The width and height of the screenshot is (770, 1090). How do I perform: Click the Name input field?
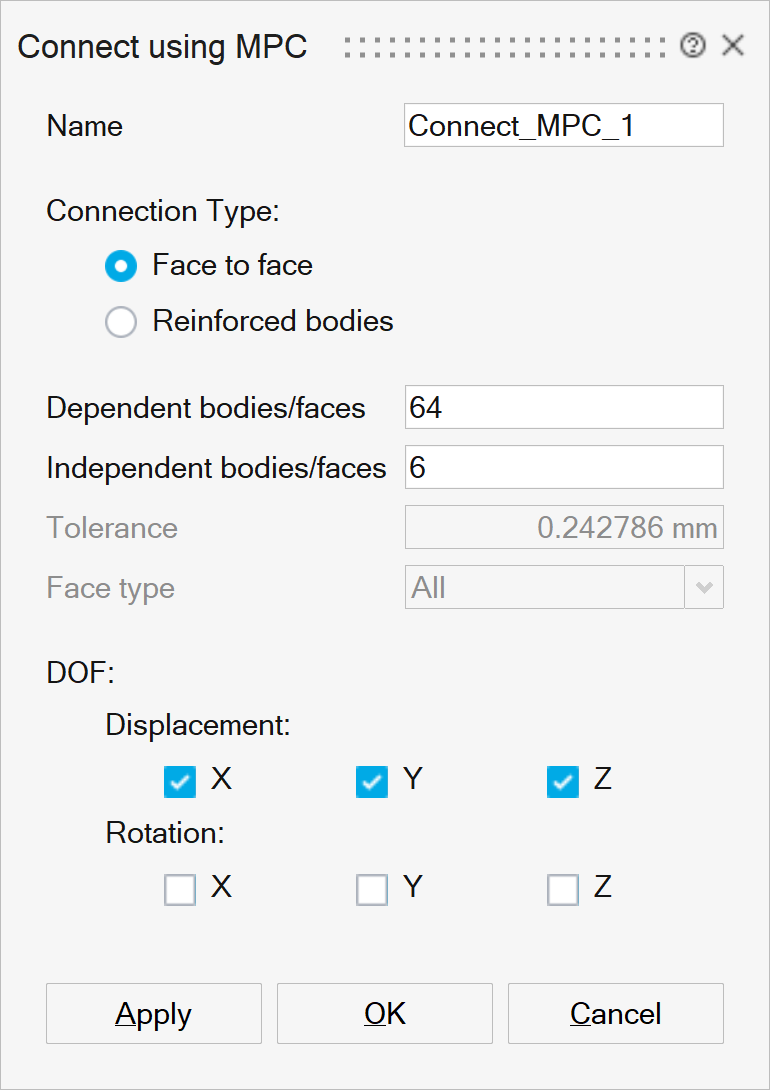[563, 126]
